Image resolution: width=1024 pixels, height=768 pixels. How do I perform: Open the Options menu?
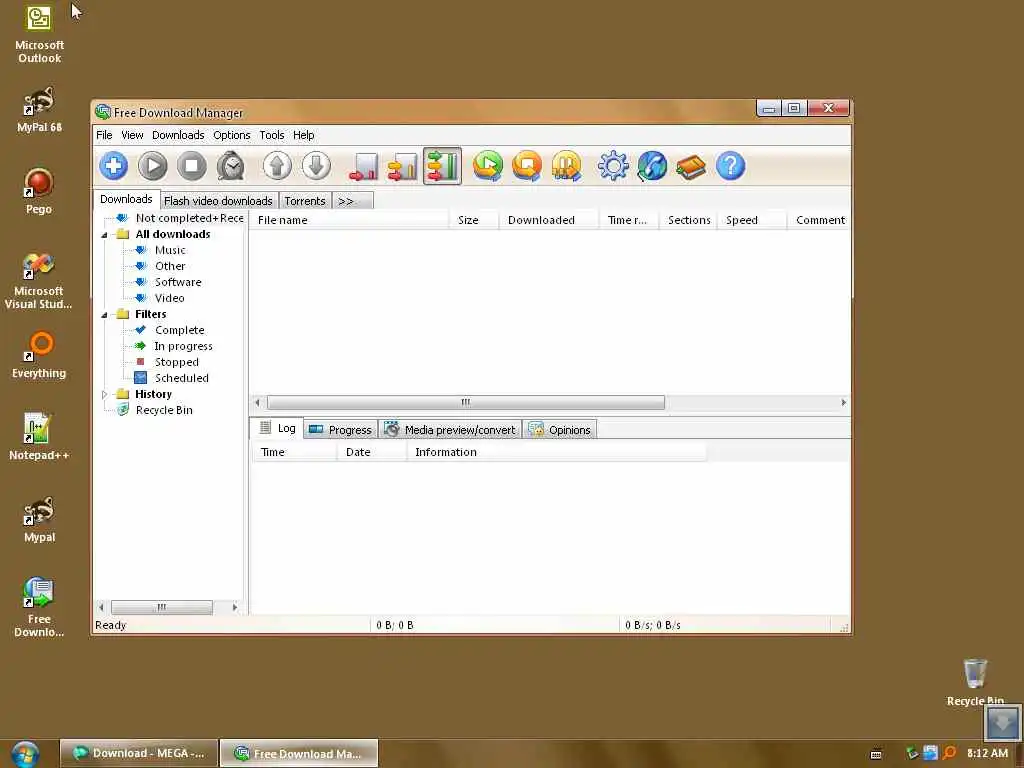[232, 135]
